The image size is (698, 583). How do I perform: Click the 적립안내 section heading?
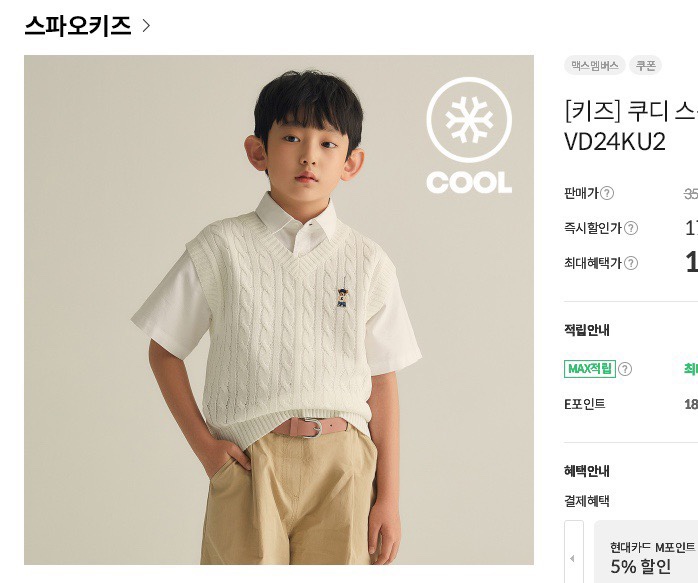pyautogui.click(x=587, y=330)
